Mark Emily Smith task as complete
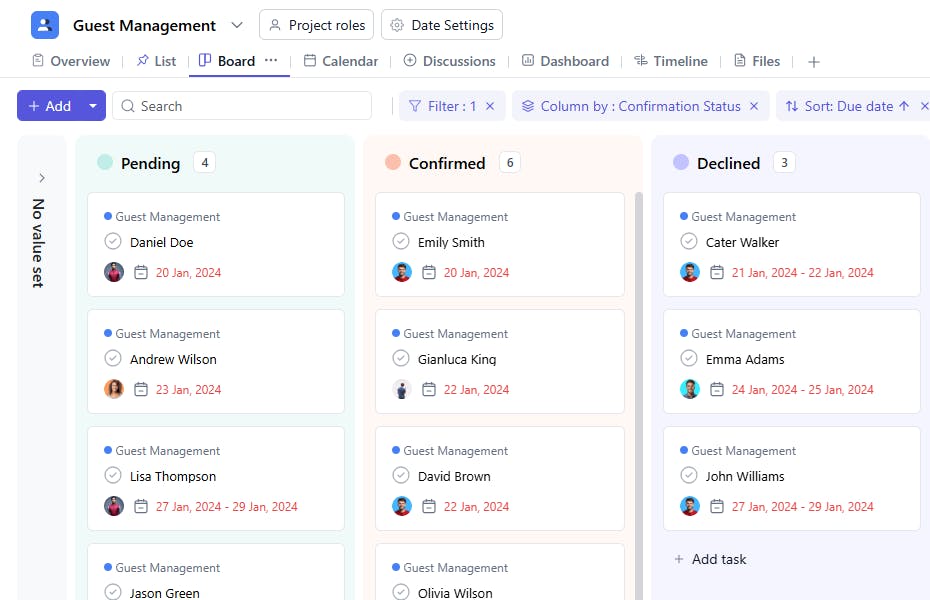The width and height of the screenshot is (930, 600). [x=401, y=242]
